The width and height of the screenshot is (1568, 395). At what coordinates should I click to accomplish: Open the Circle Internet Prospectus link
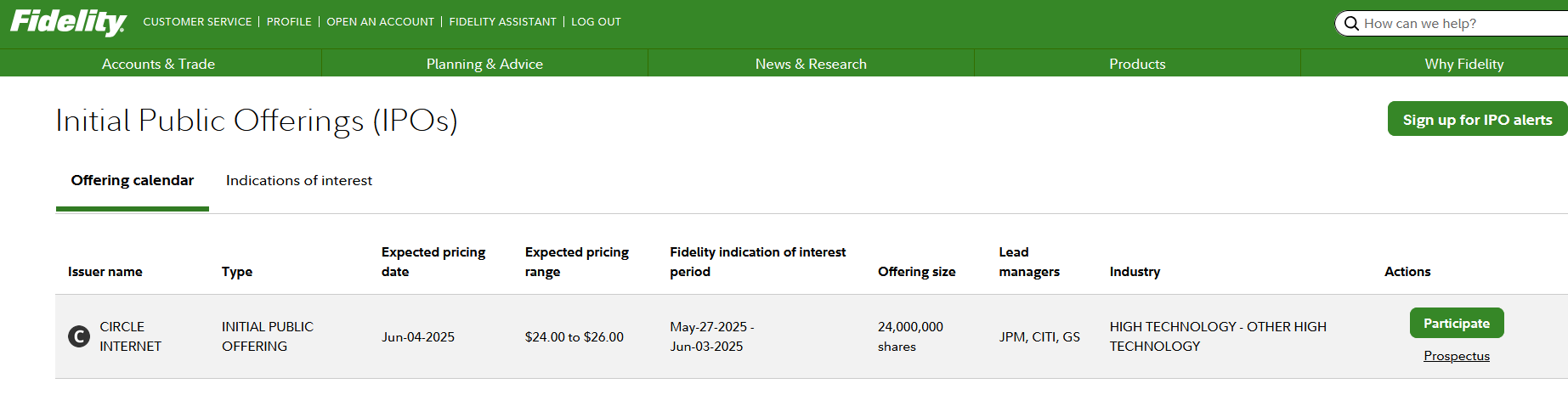1457,356
